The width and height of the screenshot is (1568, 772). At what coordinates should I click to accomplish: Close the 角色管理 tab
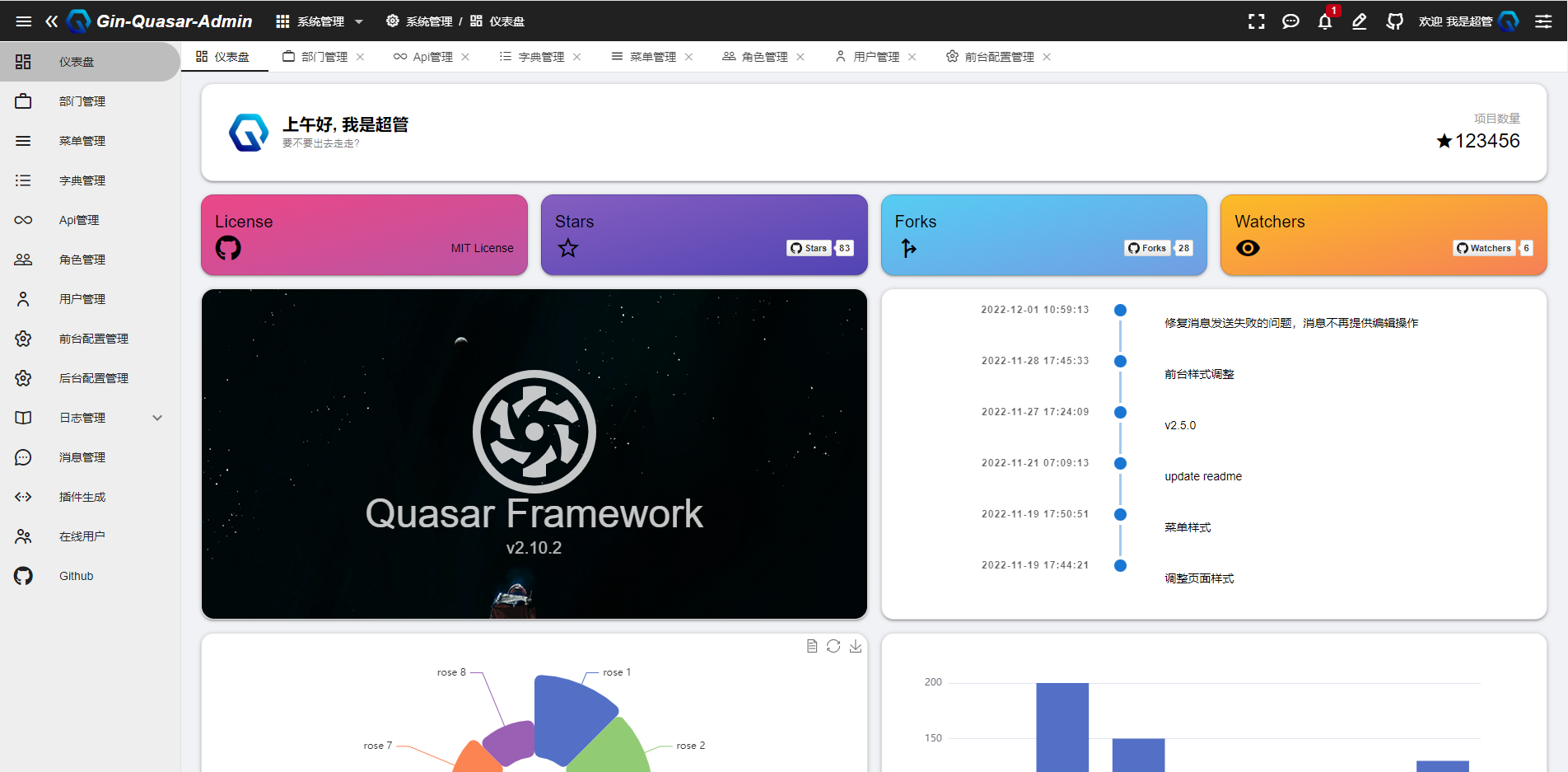point(800,57)
